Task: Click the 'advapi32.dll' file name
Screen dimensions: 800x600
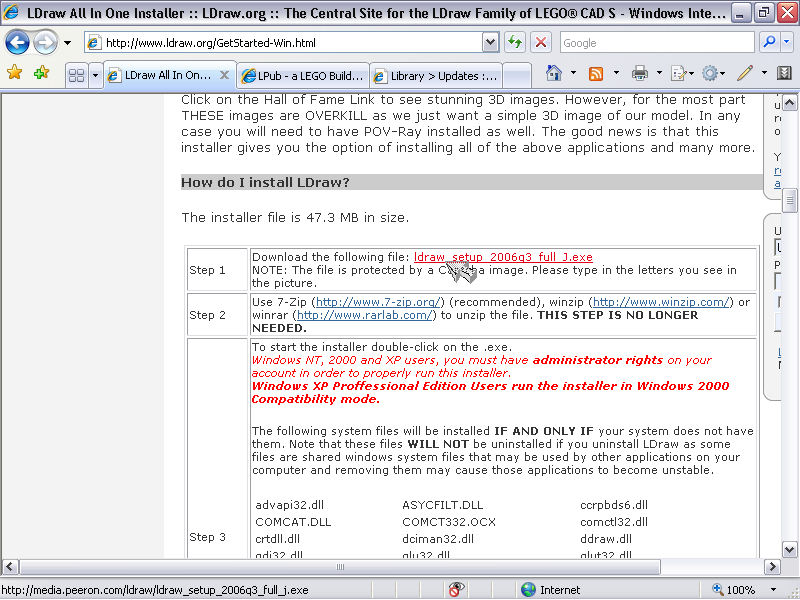Action: [289, 505]
